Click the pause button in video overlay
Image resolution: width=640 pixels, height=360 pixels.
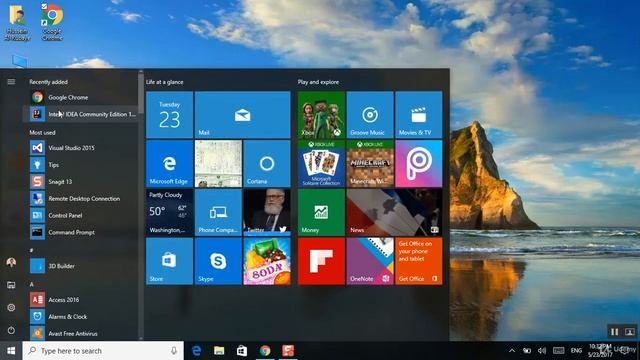[x=614, y=332]
